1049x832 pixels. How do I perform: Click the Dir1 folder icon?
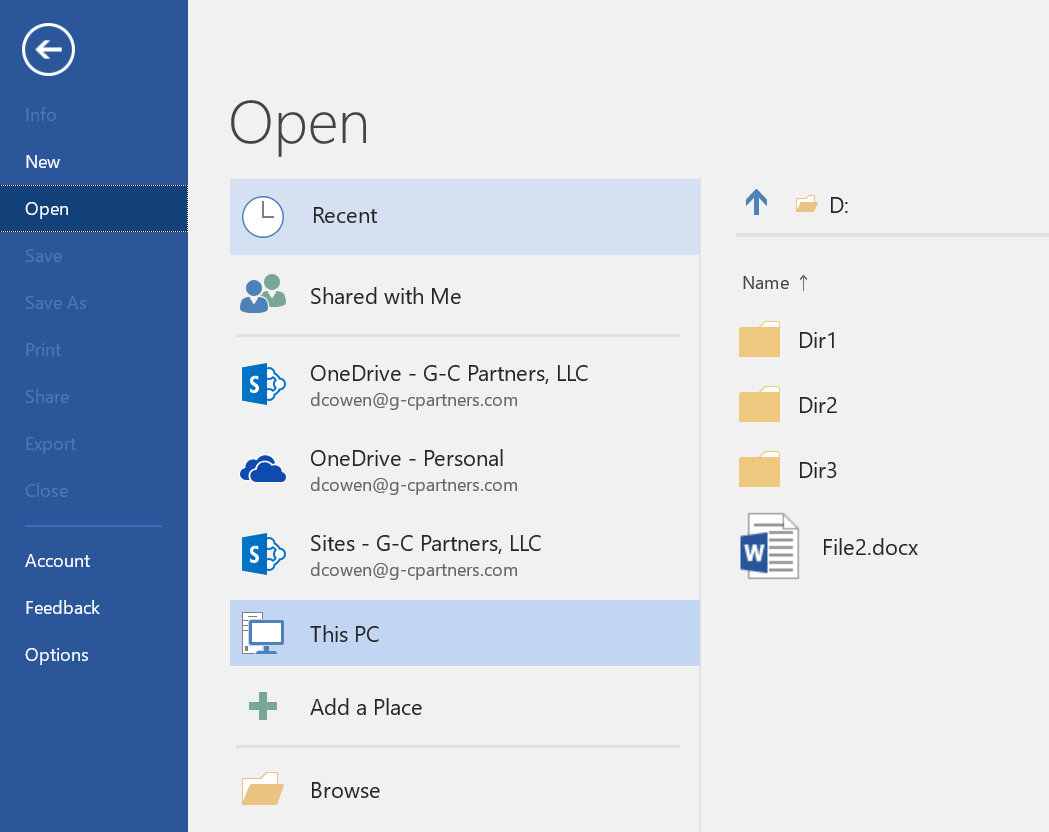(759, 339)
